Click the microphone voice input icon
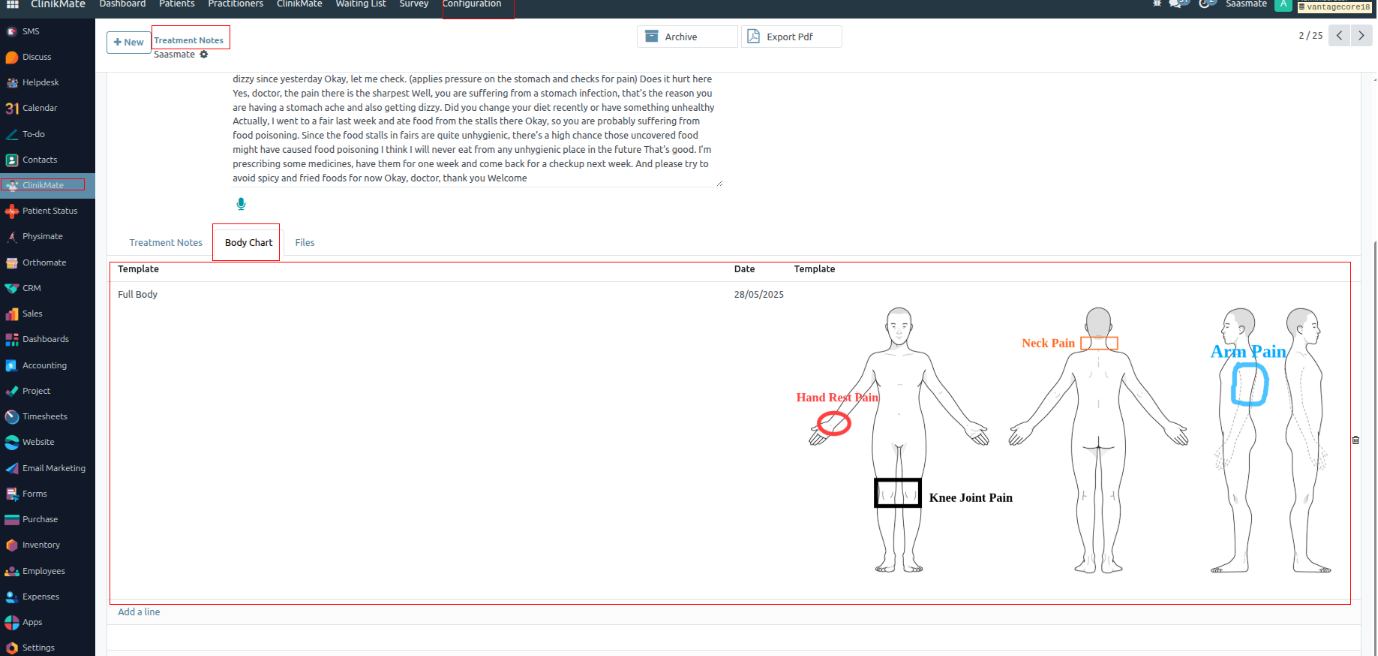1378x656 pixels. click(241, 204)
